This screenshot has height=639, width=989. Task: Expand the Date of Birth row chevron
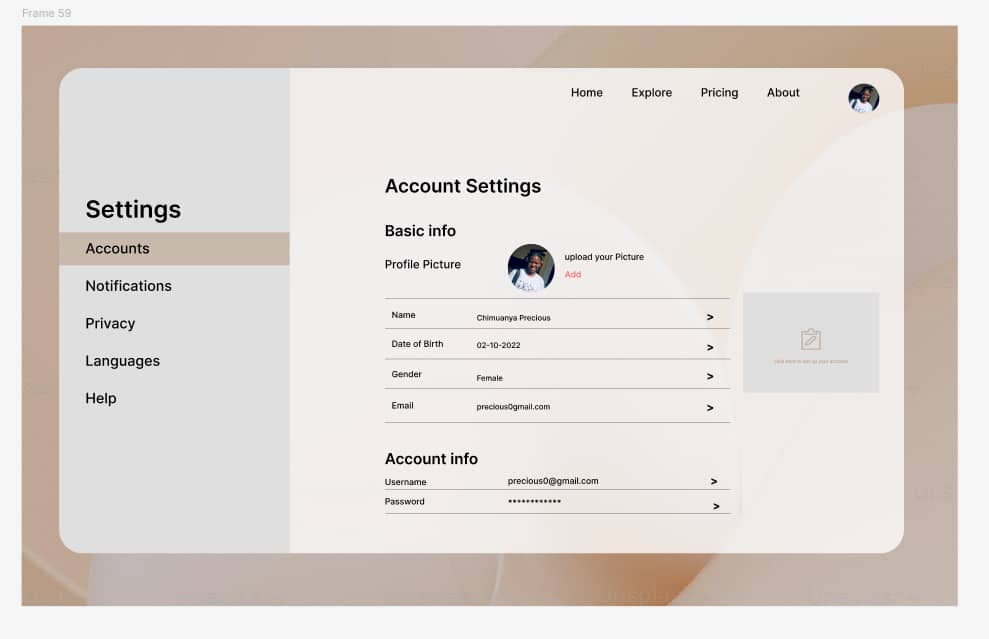(710, 348)
